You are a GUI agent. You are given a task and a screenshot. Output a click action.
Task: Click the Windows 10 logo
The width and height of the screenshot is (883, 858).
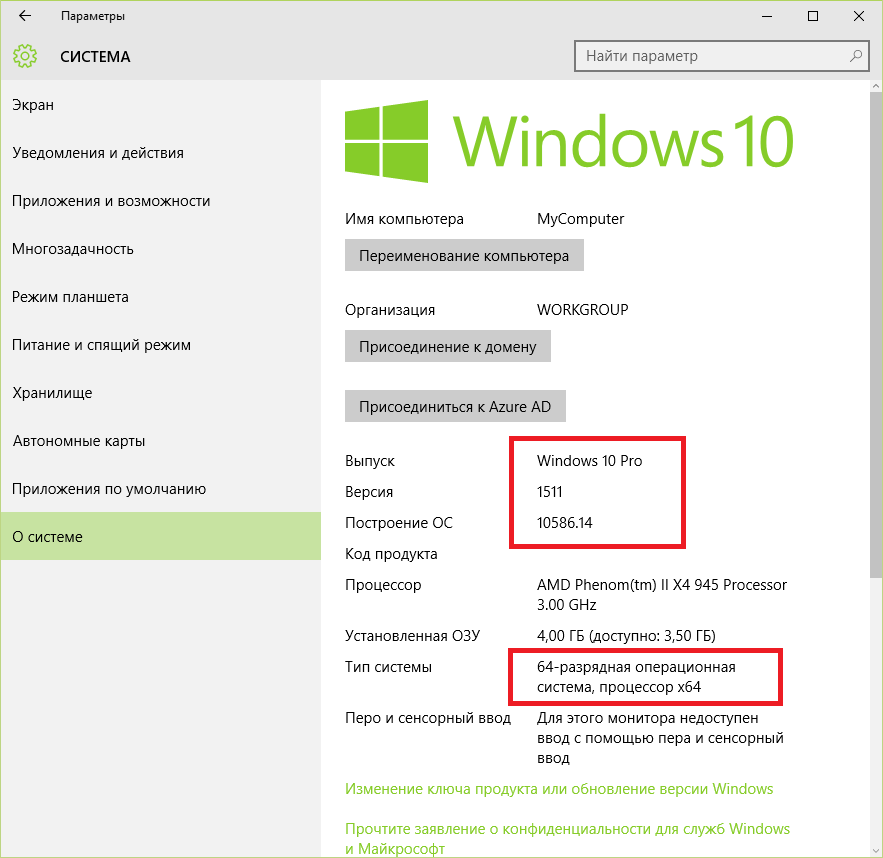[x=386, y=140]
